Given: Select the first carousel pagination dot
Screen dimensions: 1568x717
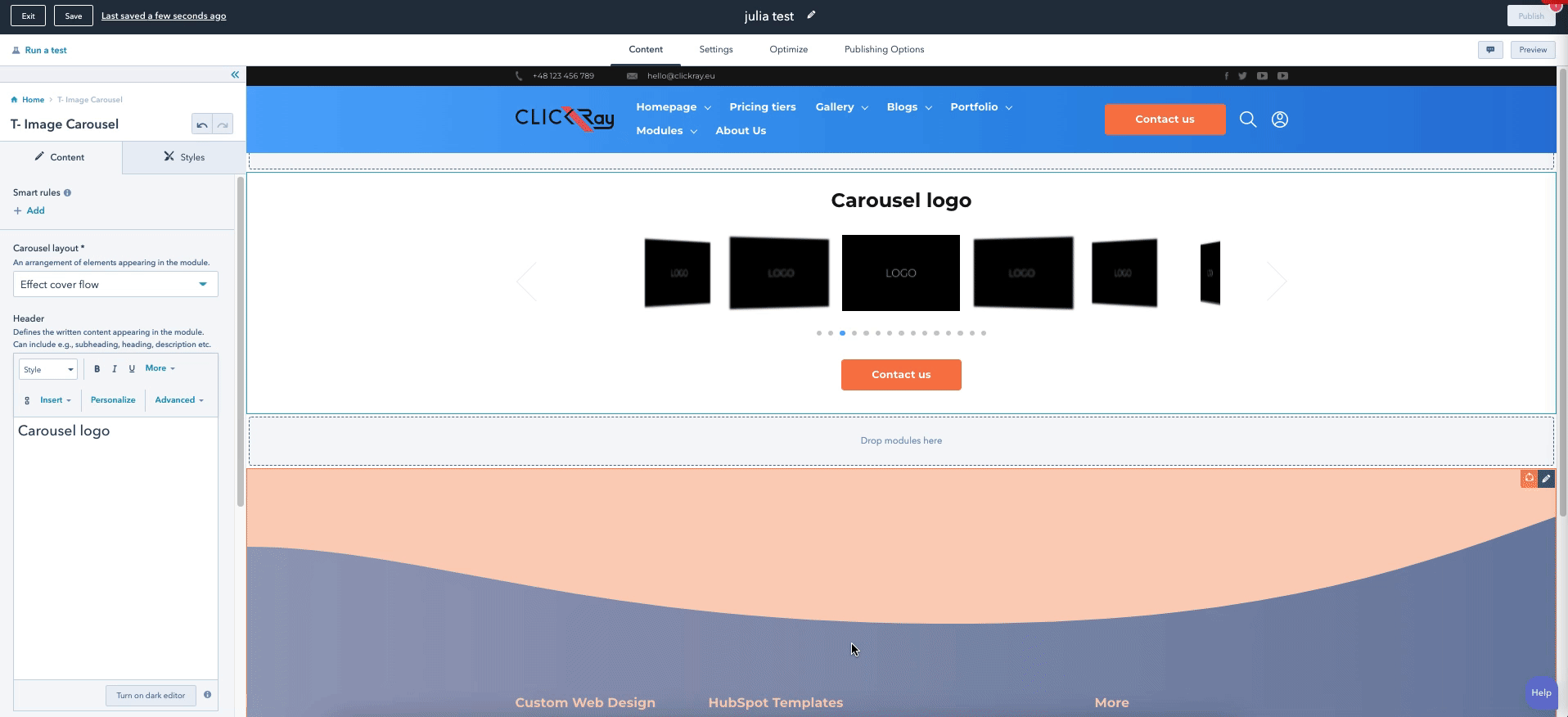Looking at the screenshot, I should pyautogui.click(x=819, y=333).
